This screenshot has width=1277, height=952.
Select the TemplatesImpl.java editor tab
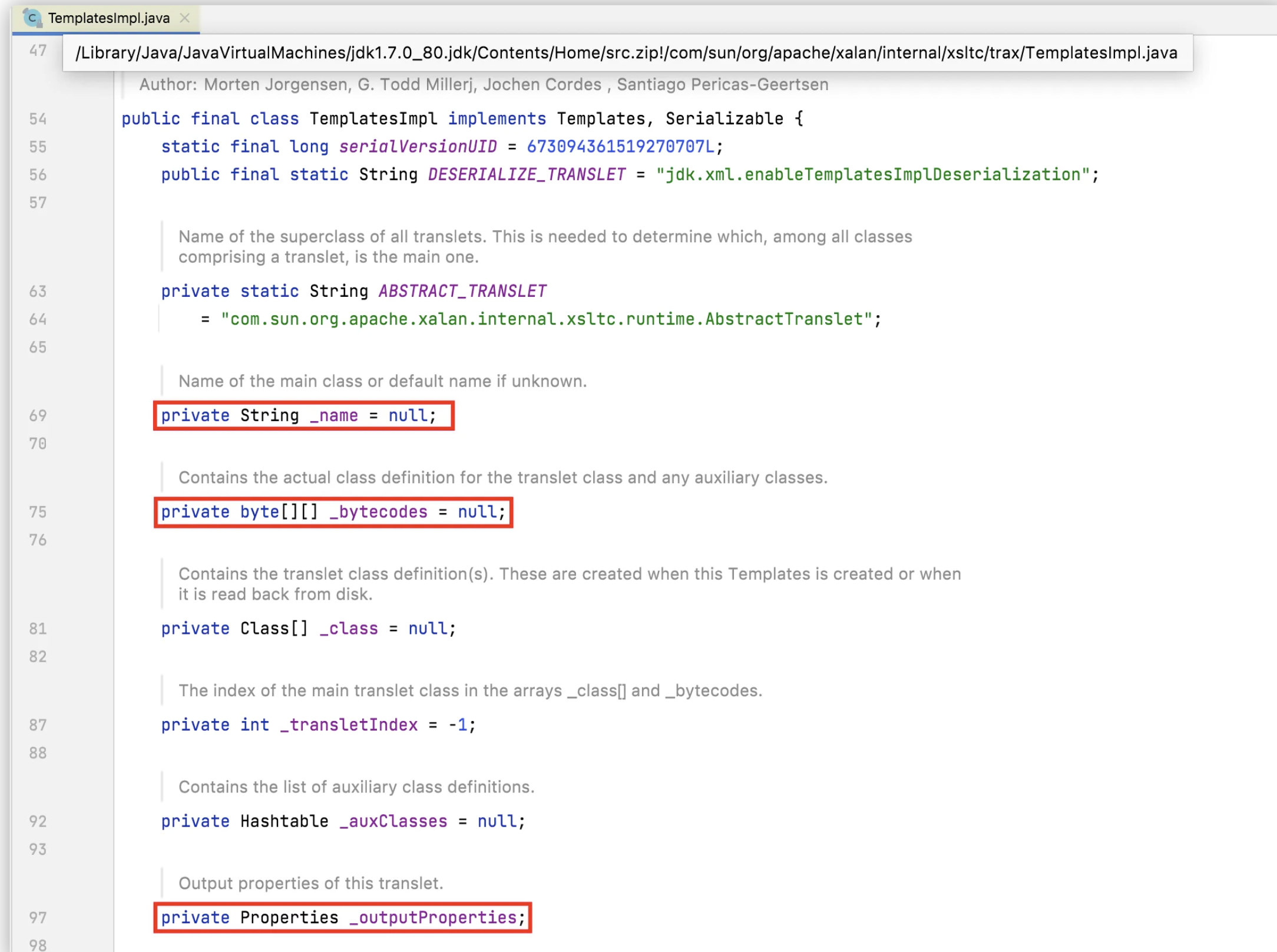(109, 18)
